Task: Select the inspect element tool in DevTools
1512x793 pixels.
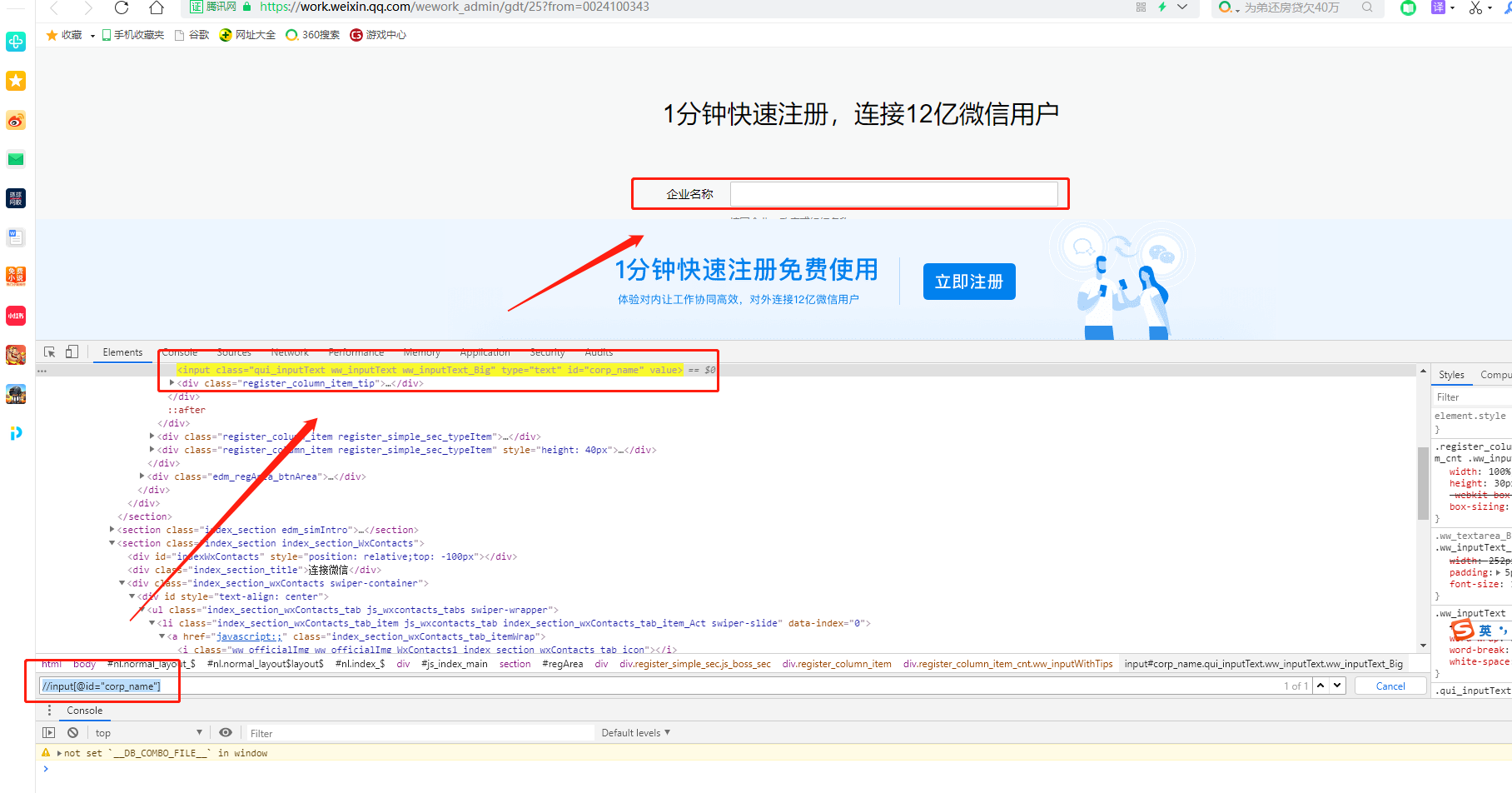Action: tap(49, 352)
